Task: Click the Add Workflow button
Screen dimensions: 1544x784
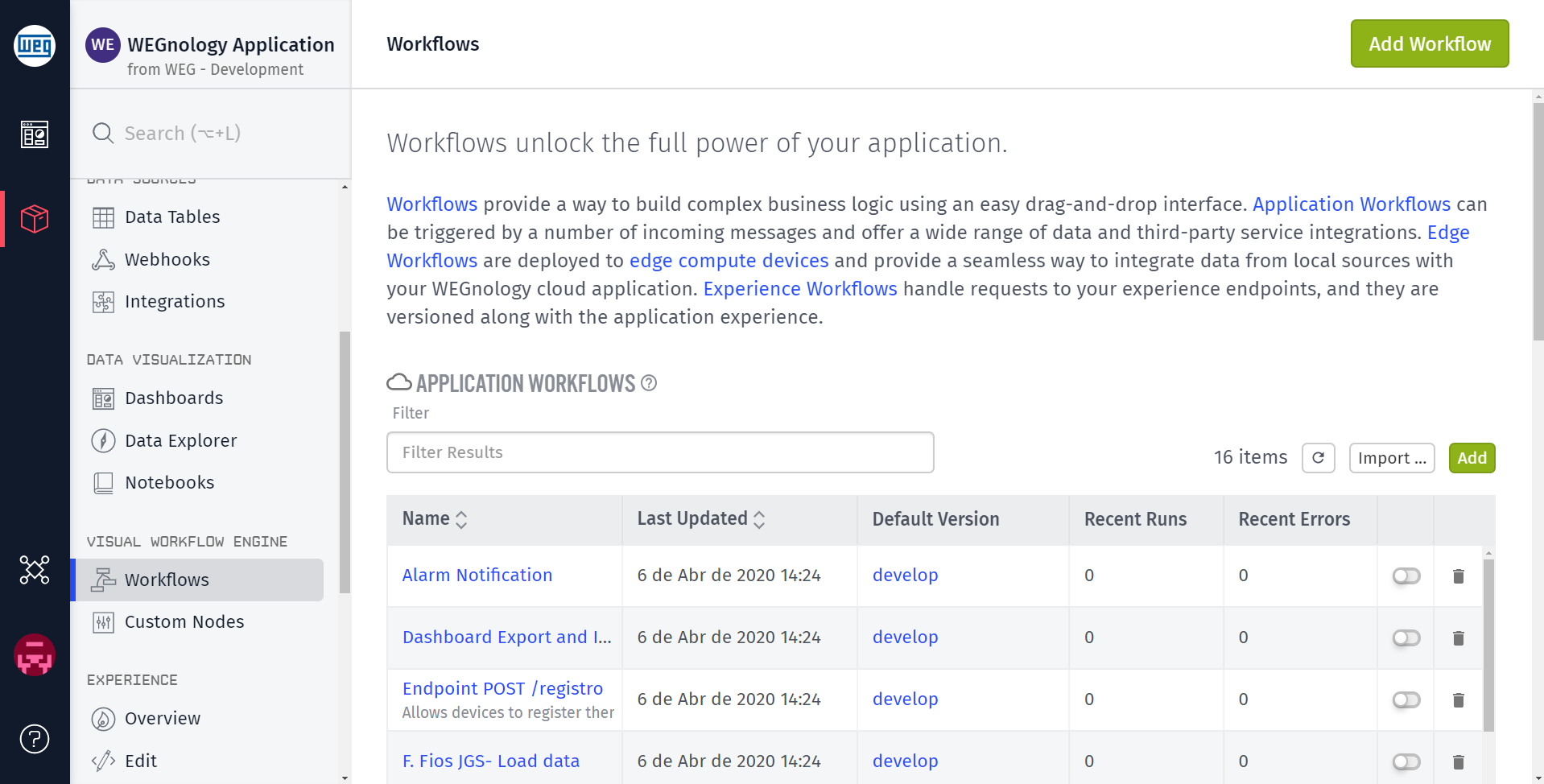Action: [x=1430, y=43]
